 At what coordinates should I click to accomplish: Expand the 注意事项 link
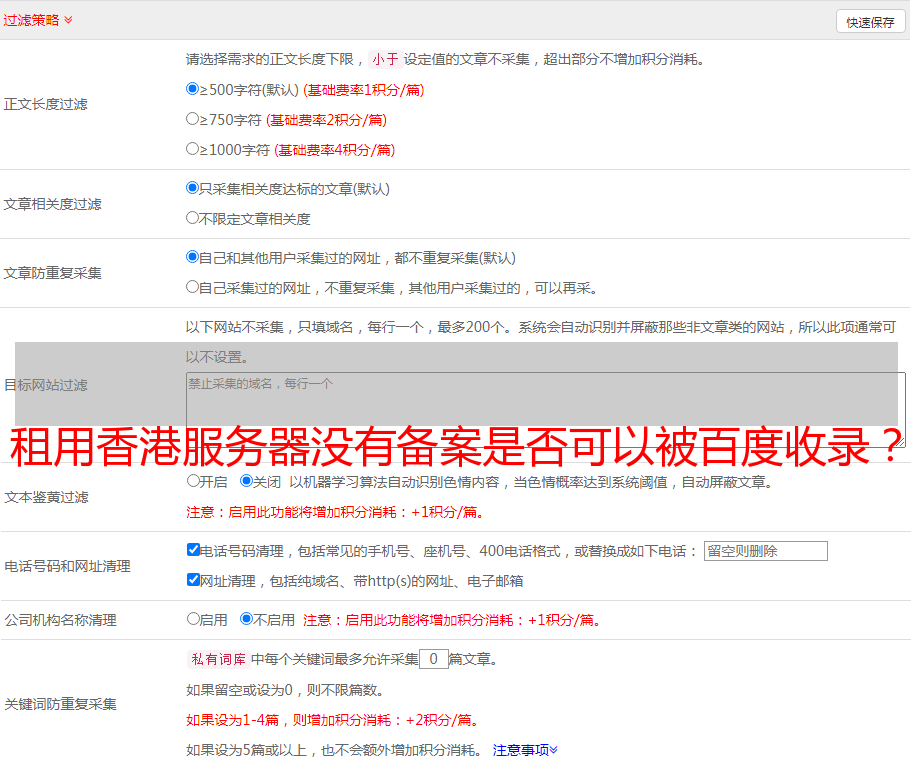tap(525, 750)
